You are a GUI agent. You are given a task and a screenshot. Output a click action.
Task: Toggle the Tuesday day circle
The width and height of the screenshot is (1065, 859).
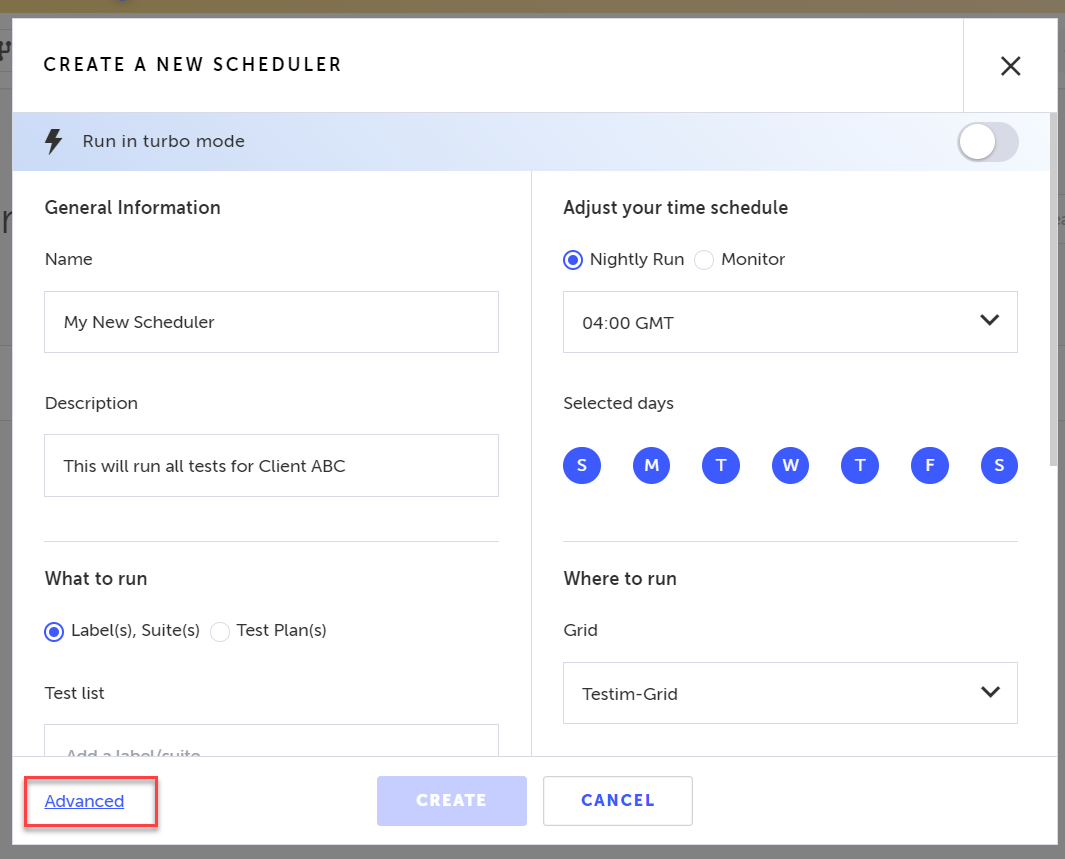tap(721, 465)
